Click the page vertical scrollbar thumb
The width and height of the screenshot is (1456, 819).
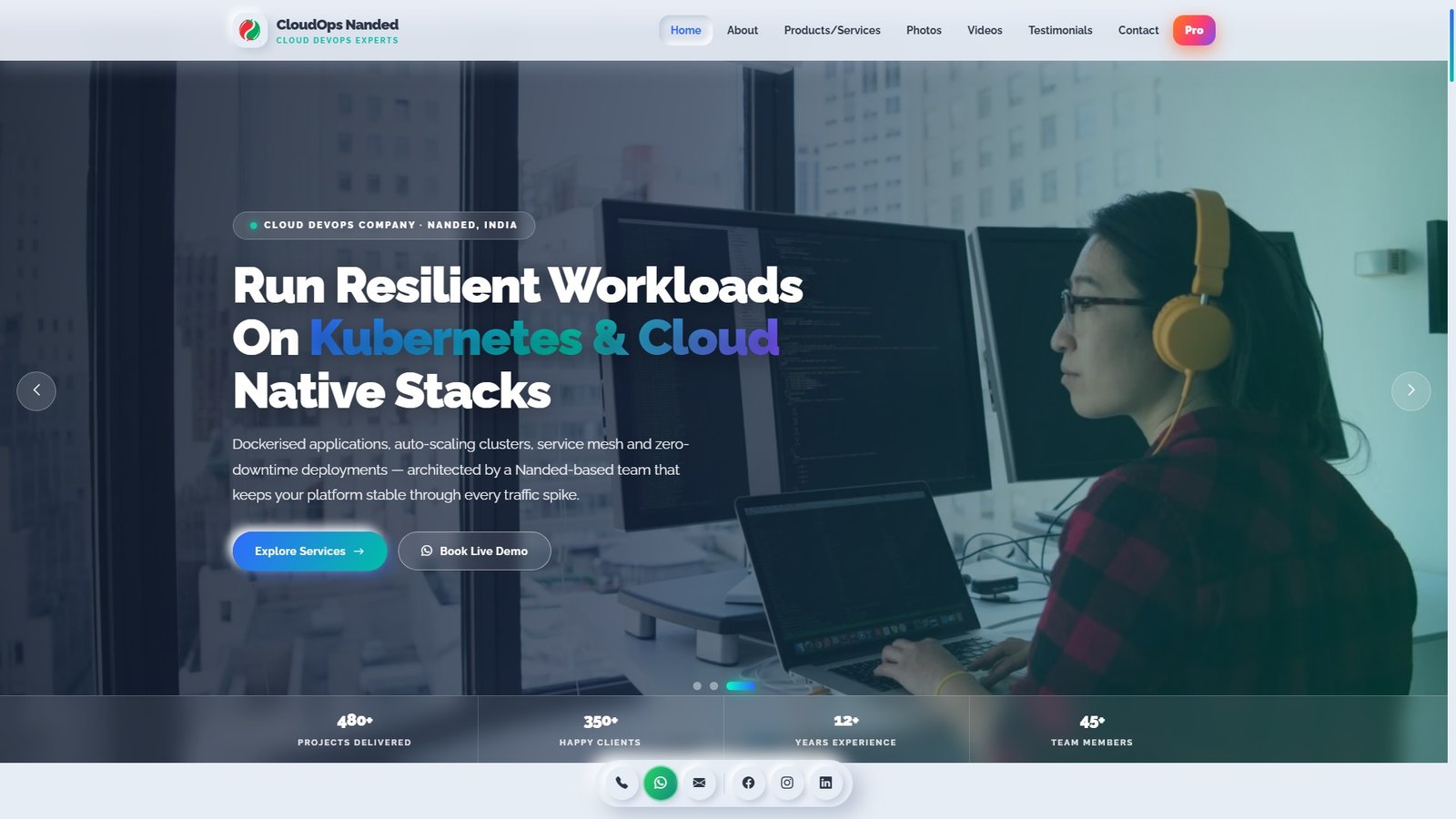pos(1451,45)
